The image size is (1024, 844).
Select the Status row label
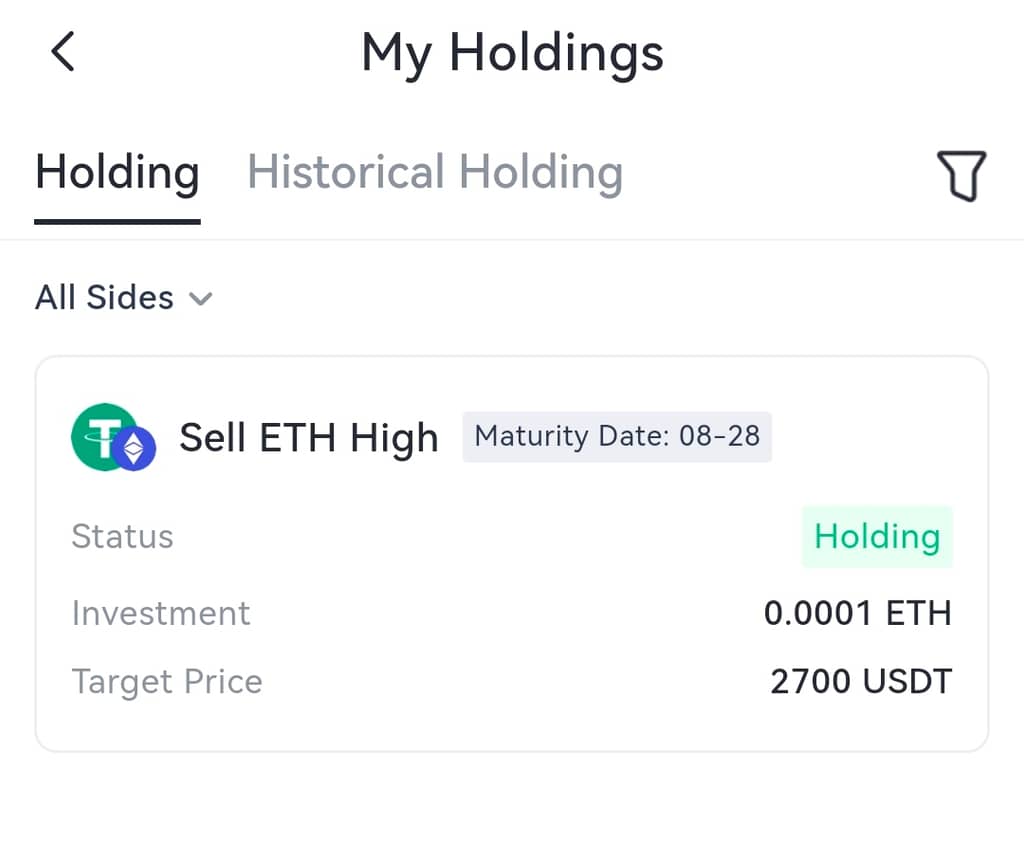122,537
